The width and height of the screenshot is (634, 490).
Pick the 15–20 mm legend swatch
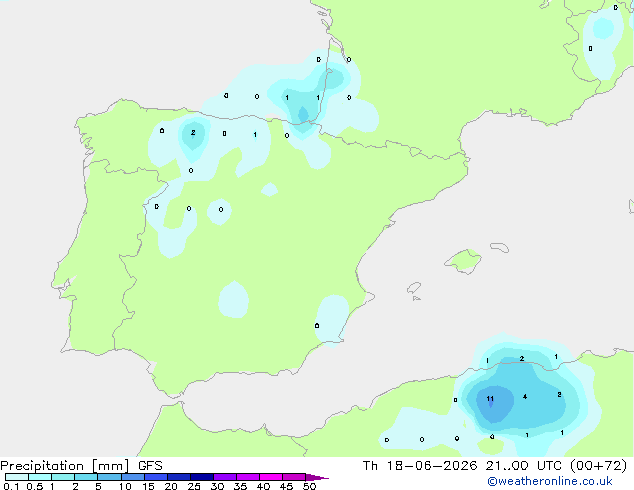point(156,477)
